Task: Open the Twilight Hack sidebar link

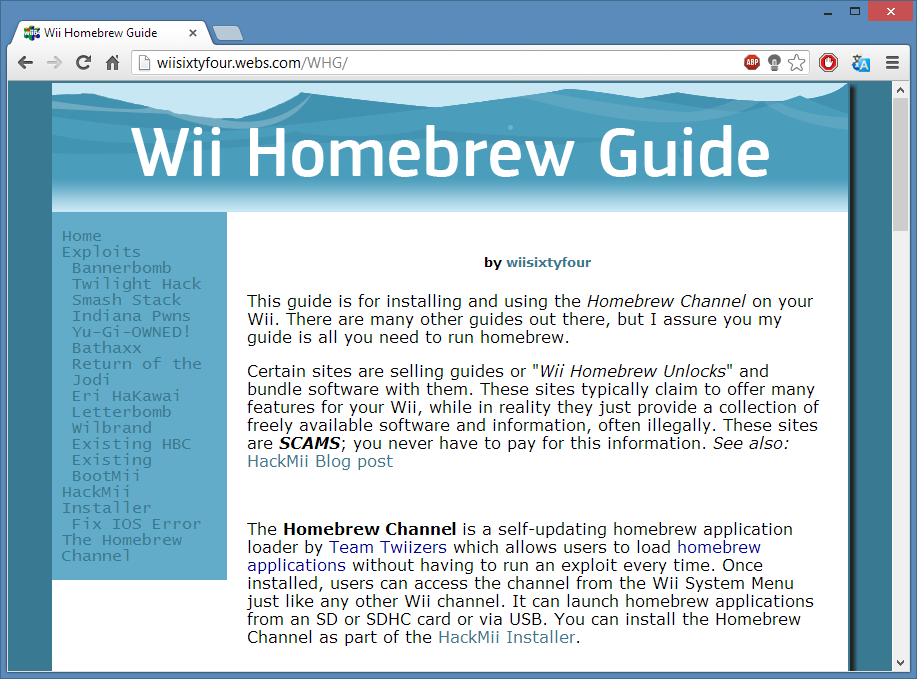Action: 136,284
